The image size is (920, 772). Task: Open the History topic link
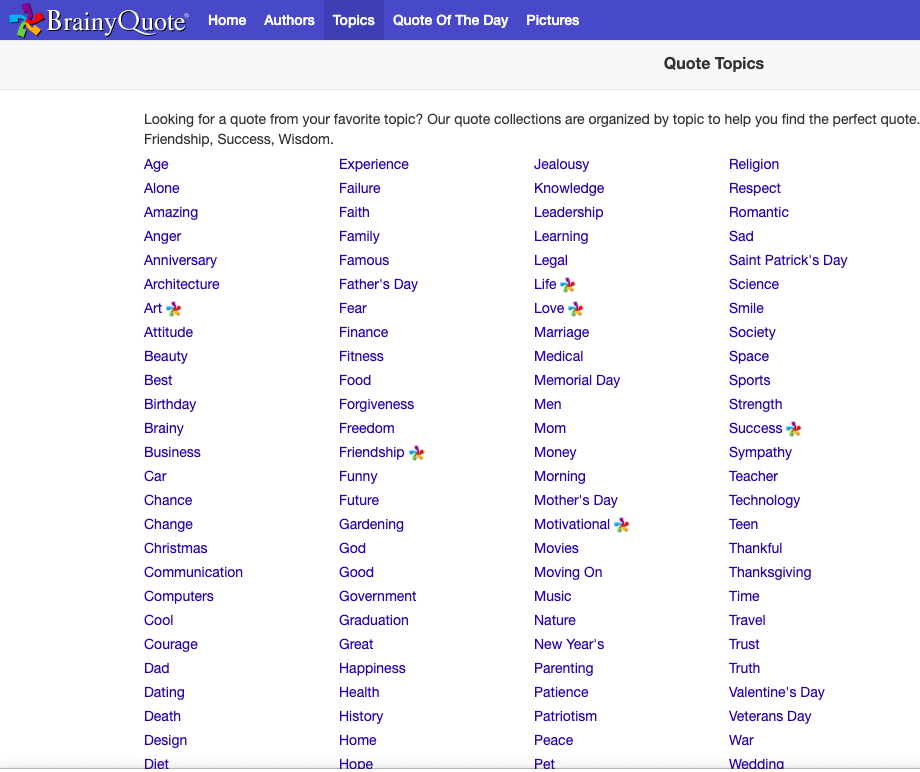[x=361, y=717]
